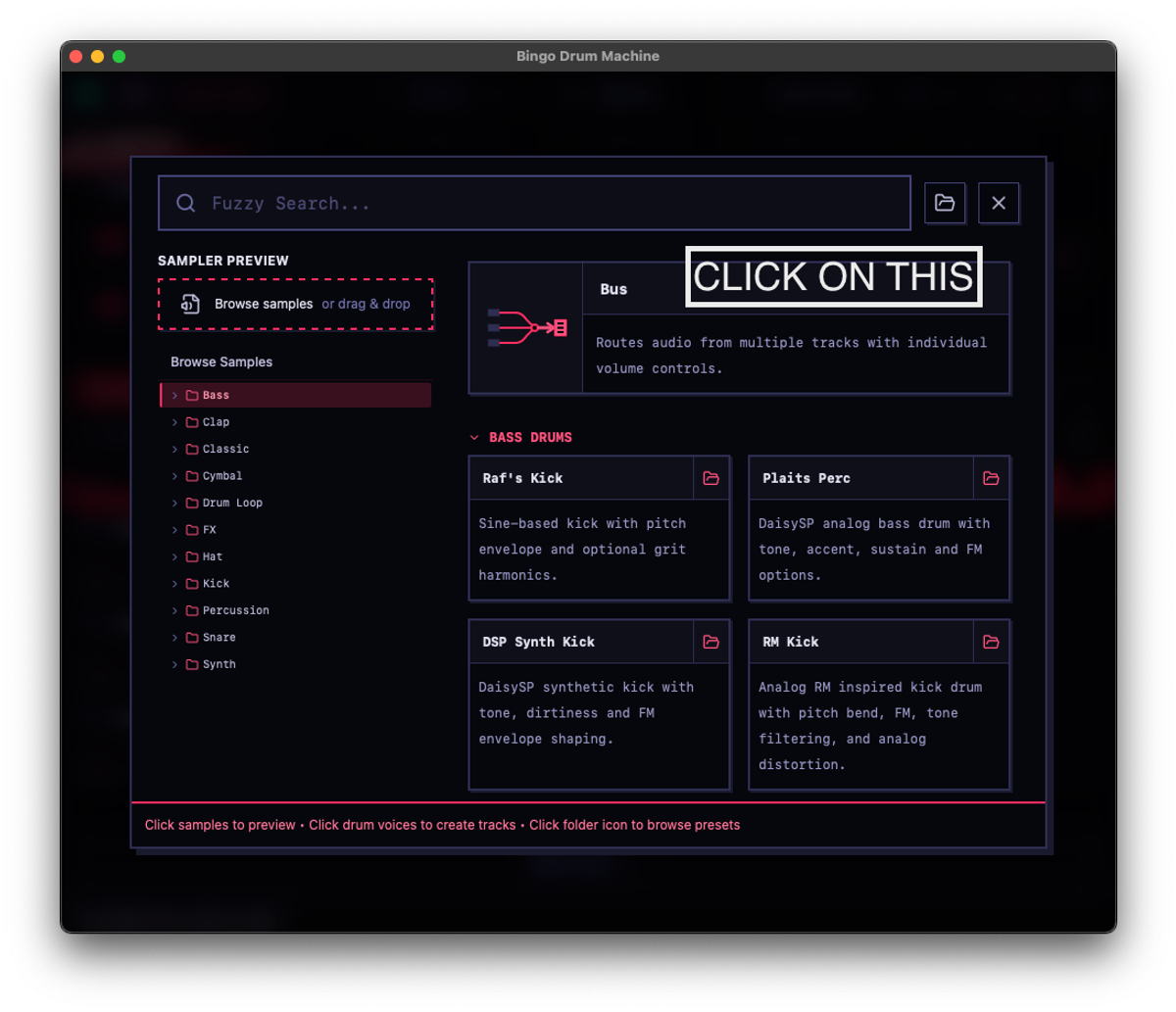Click the folder icon on Plaits Perc
The width and height of the screenshot is (1176, 1012).
(x=992, y=478)
